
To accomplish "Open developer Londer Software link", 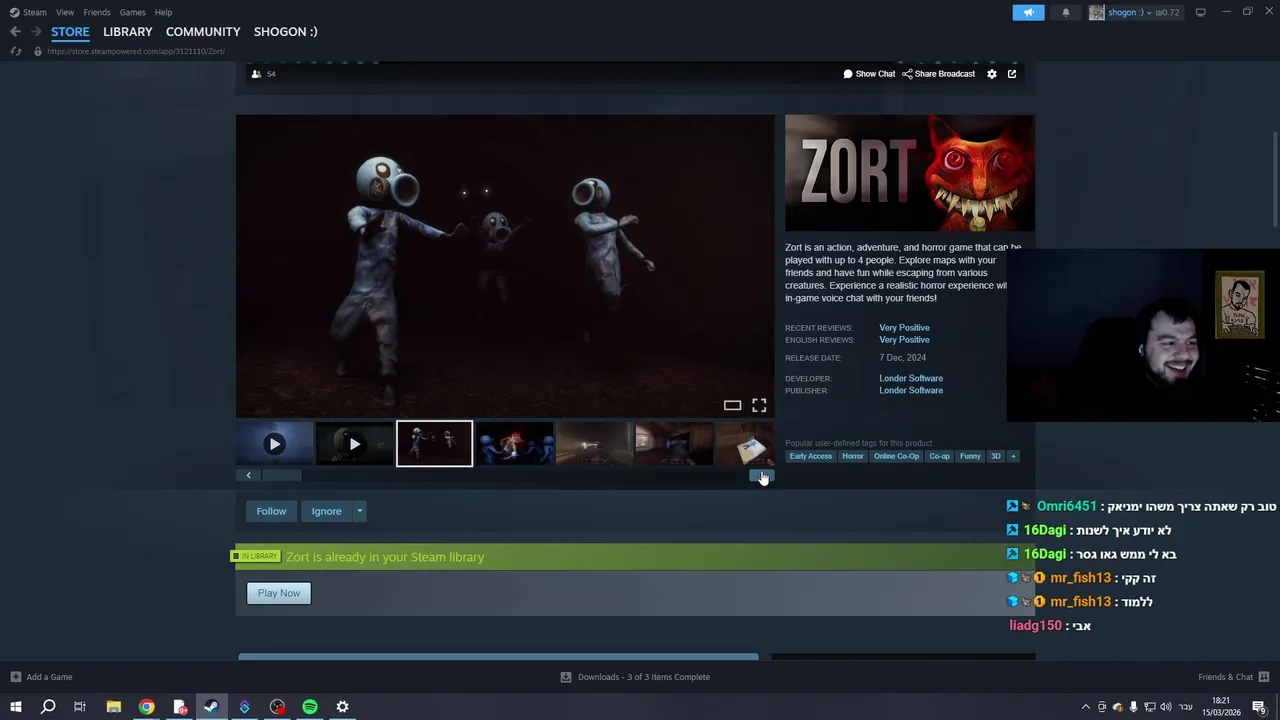I will coord(911,378).
